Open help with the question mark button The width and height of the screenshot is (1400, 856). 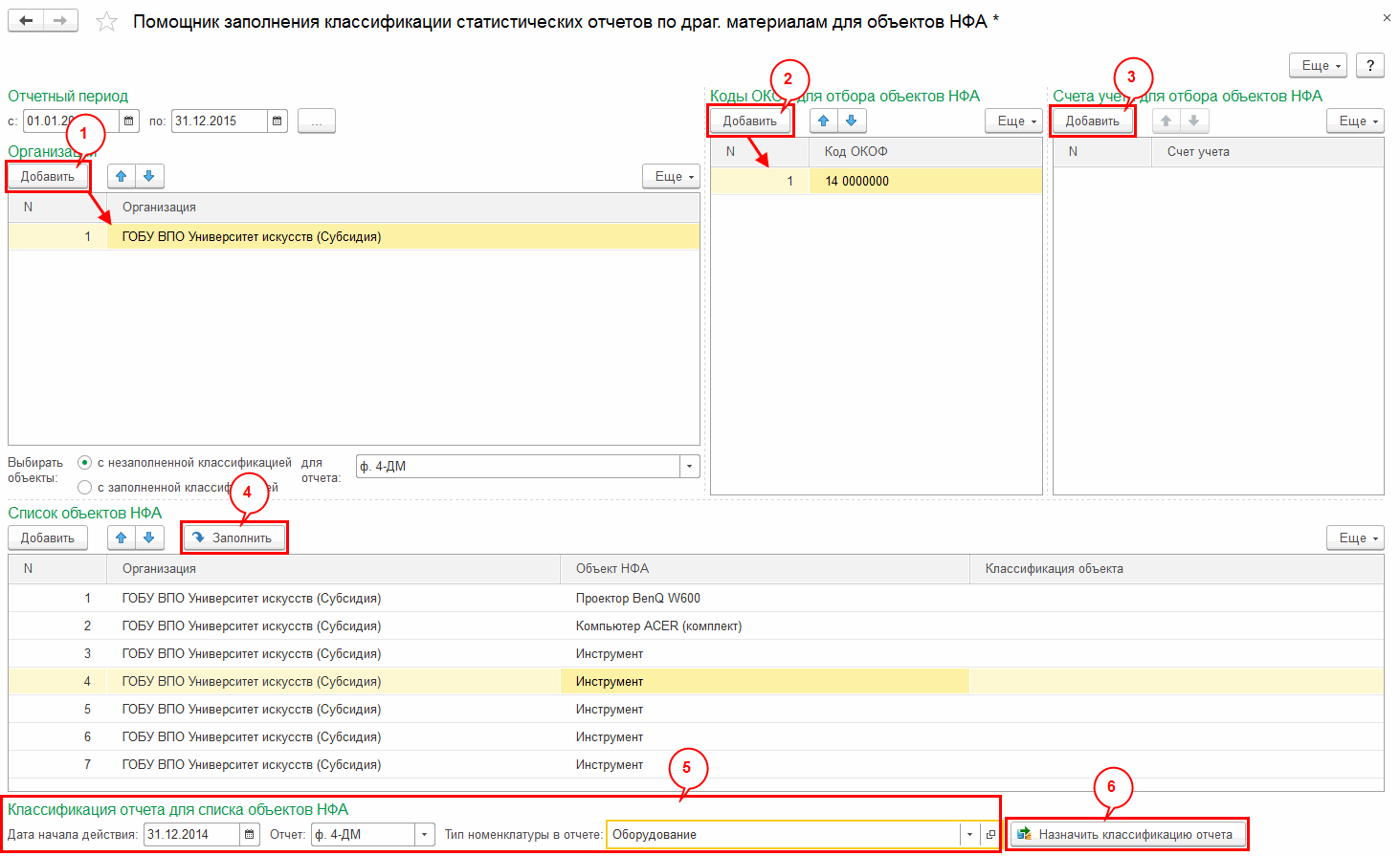(x=1370, y=65)
